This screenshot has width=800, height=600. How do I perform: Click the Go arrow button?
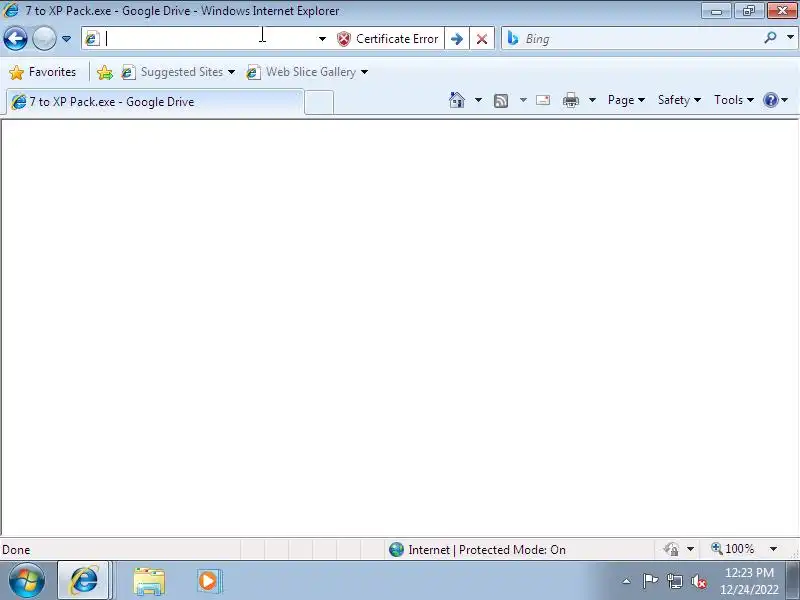[x=457, y=39]
